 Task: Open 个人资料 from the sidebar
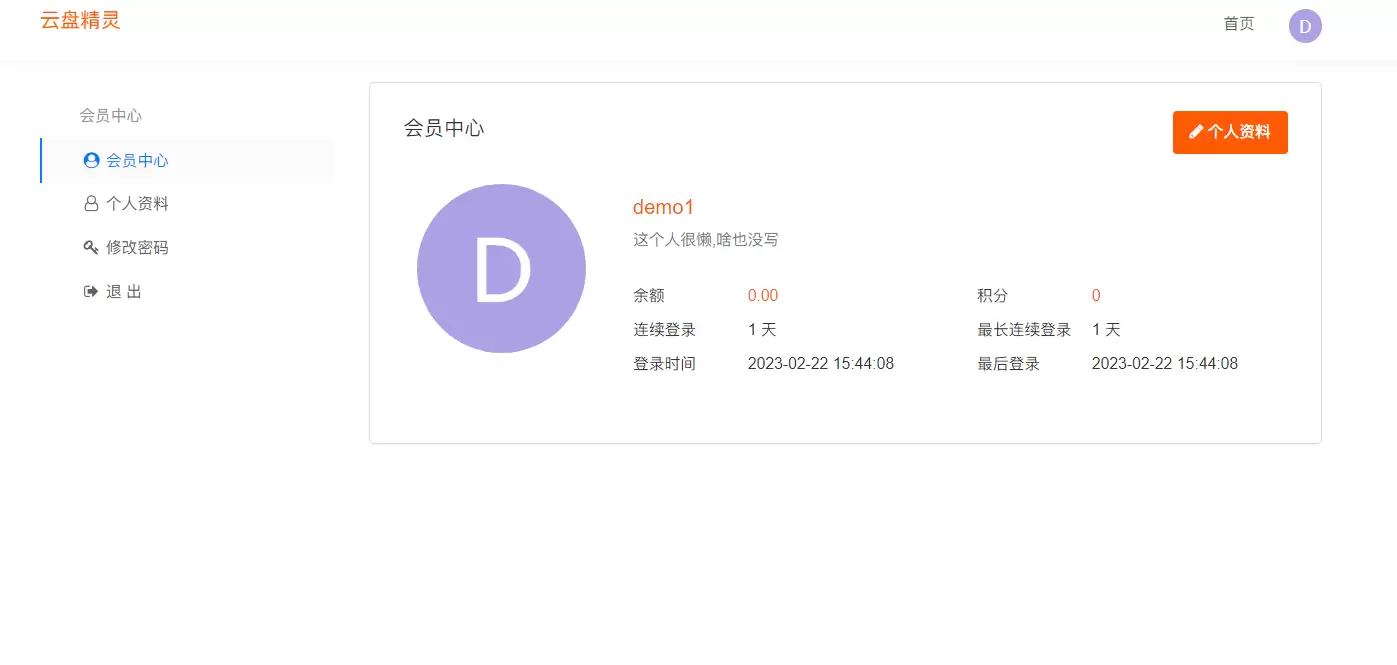coord(137,204)
